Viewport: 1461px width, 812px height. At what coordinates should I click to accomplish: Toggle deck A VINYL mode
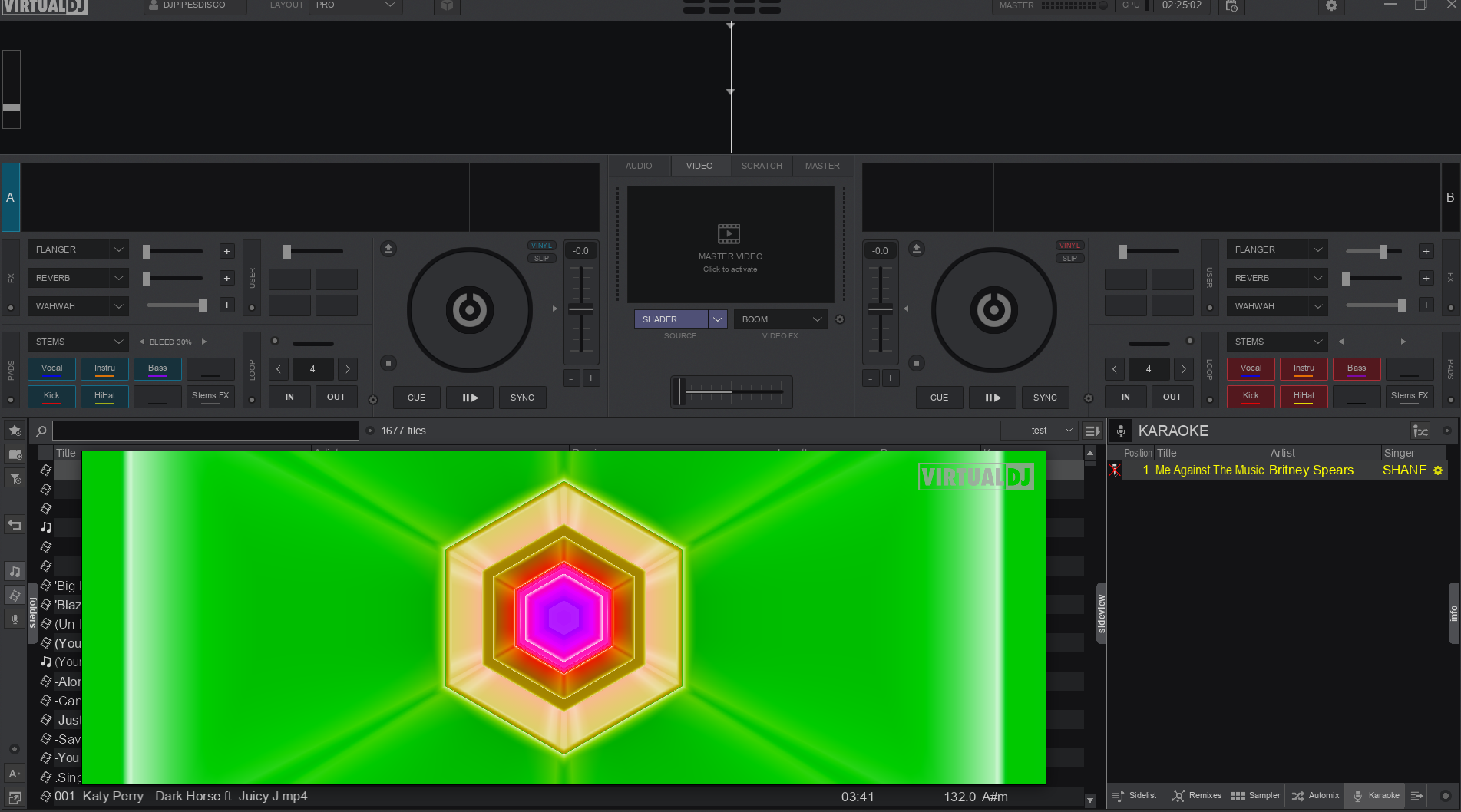[x=541, y=246]
